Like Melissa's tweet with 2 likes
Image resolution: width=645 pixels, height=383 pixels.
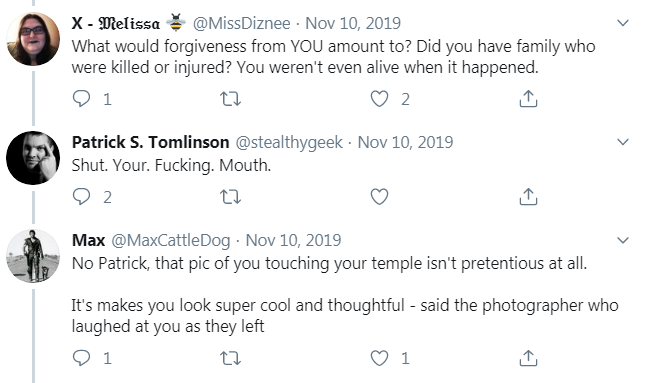coord(379,99)
